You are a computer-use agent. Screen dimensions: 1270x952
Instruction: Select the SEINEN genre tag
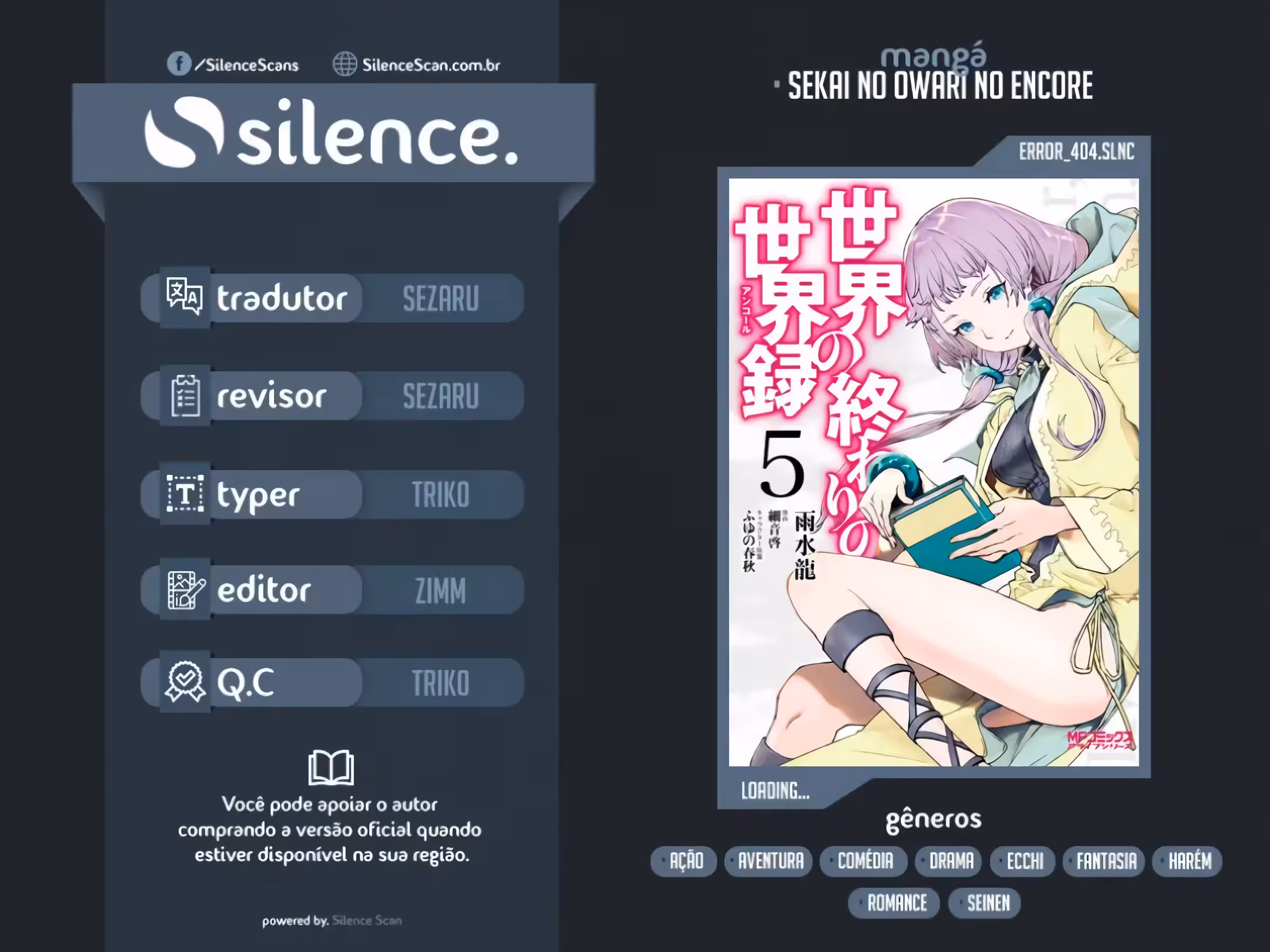tap(985, 903)
